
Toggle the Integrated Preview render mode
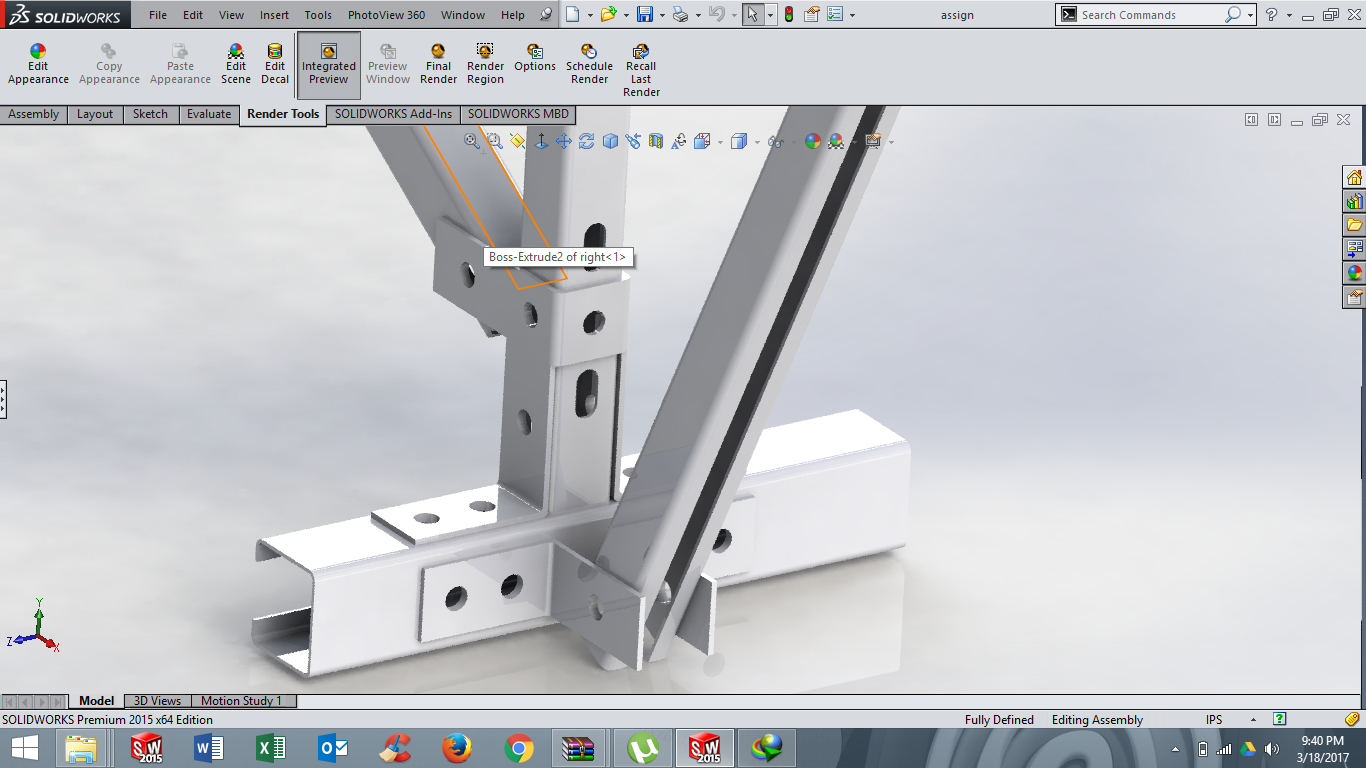(x=329, y=65)
